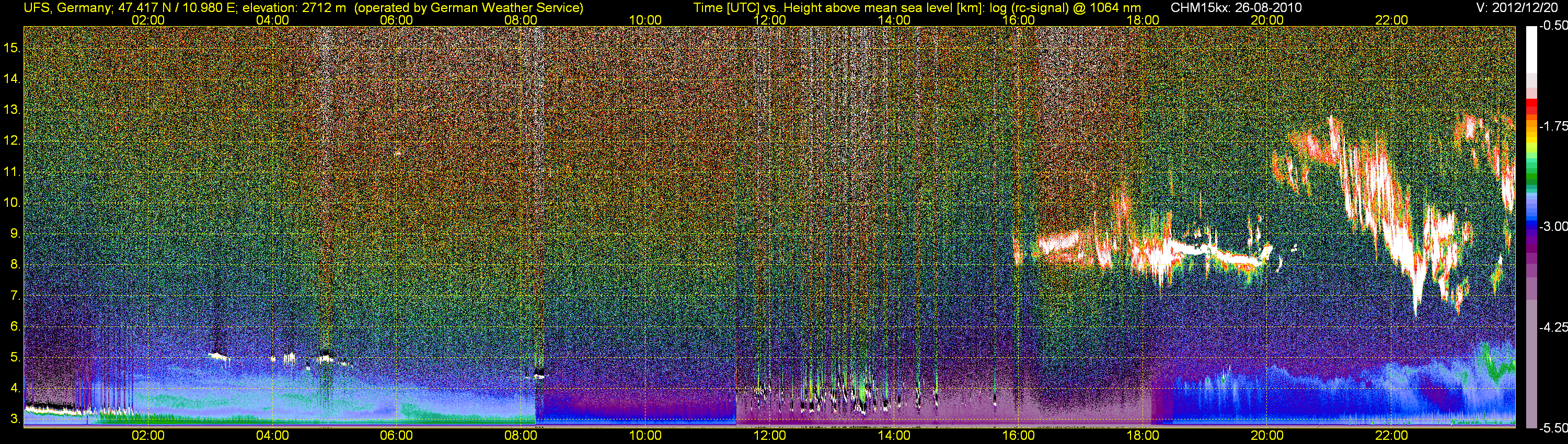Click the height label '7.'

[16, 296]
